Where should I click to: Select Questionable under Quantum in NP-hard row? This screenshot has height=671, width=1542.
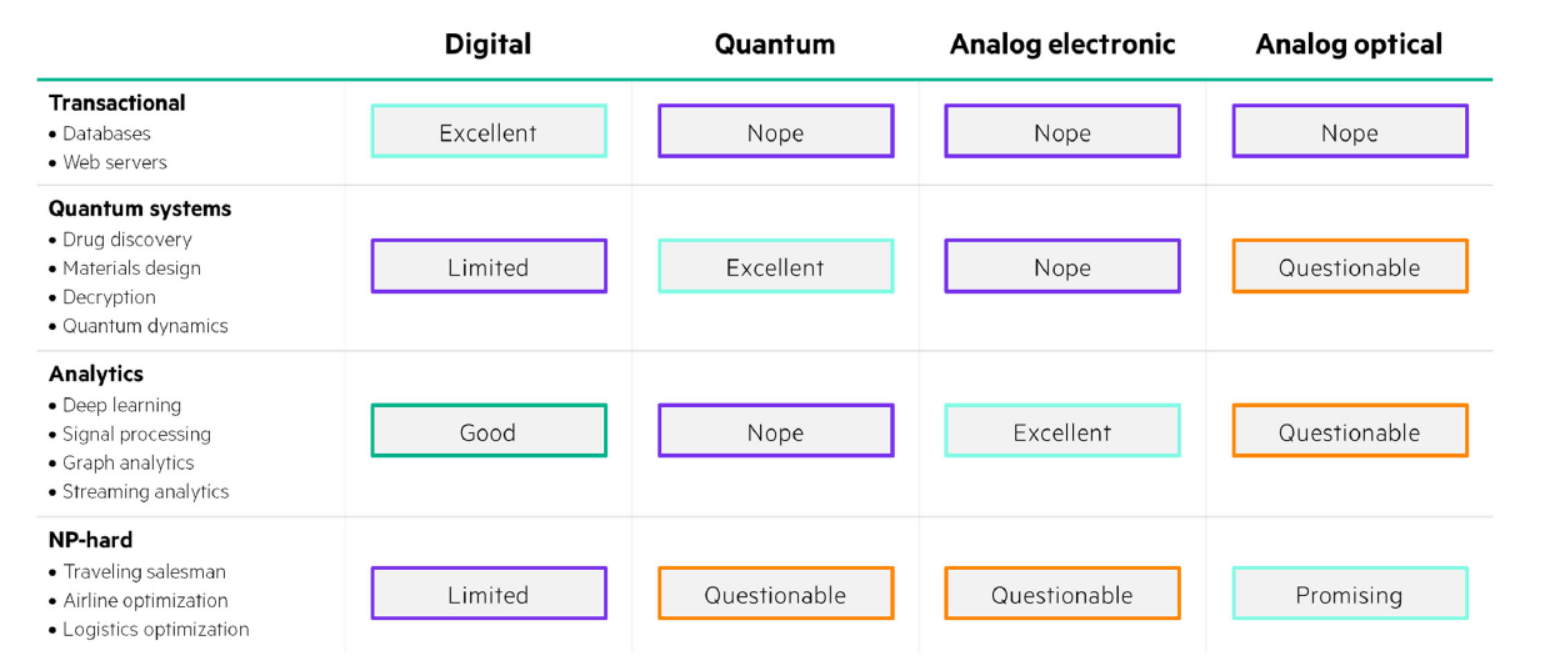[775, 593]
